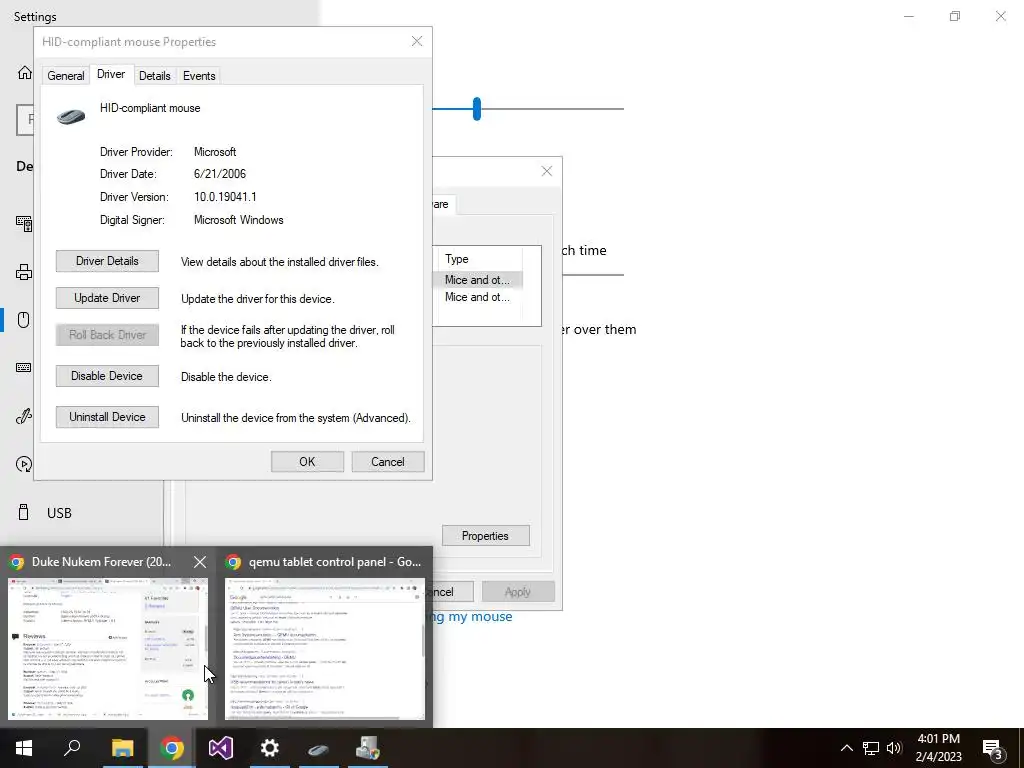Open Duke Nukem Forever Chrome window thumbnail
Image resolution: width=1024 pixels, height=768 pixels.
pos(108,648)
